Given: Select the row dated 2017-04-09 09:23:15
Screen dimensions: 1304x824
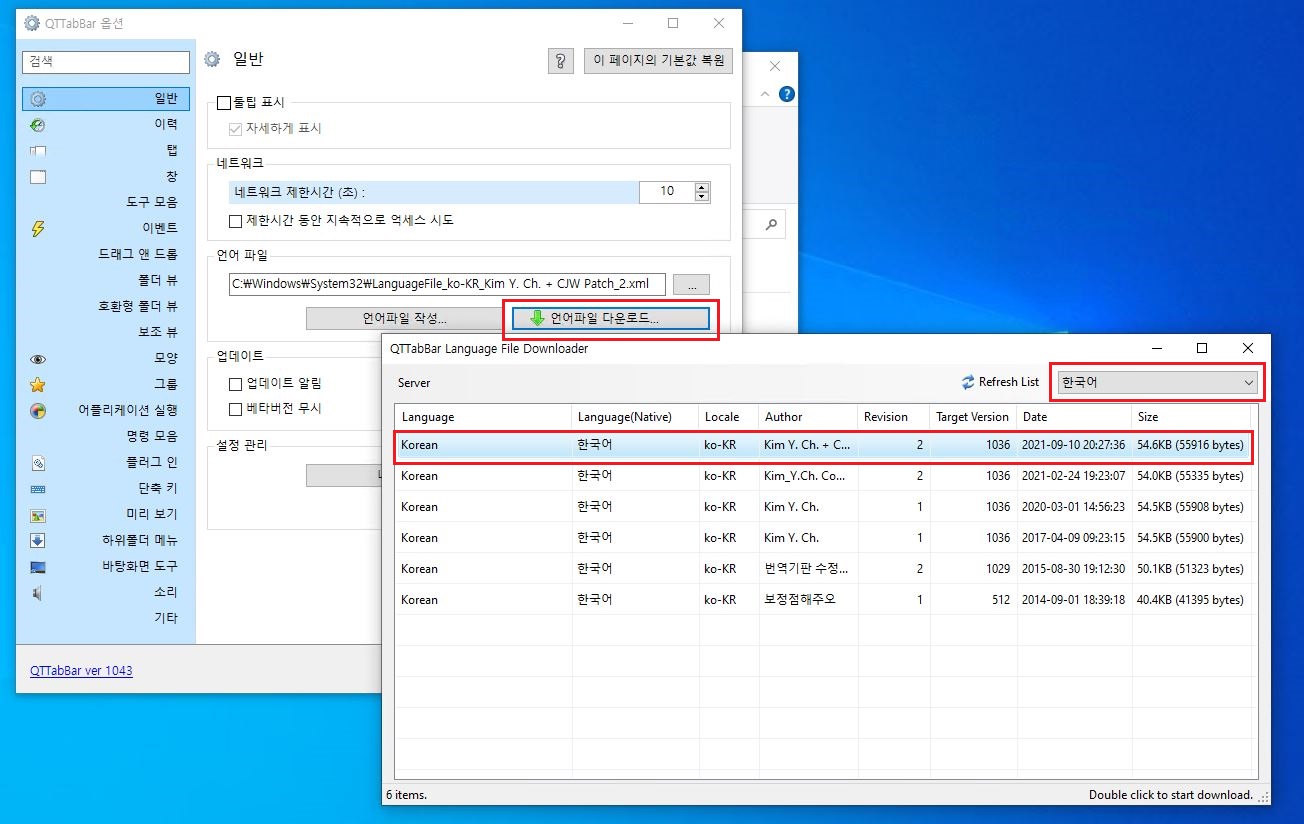Looking at the screenshot, I should coord(824,538).
